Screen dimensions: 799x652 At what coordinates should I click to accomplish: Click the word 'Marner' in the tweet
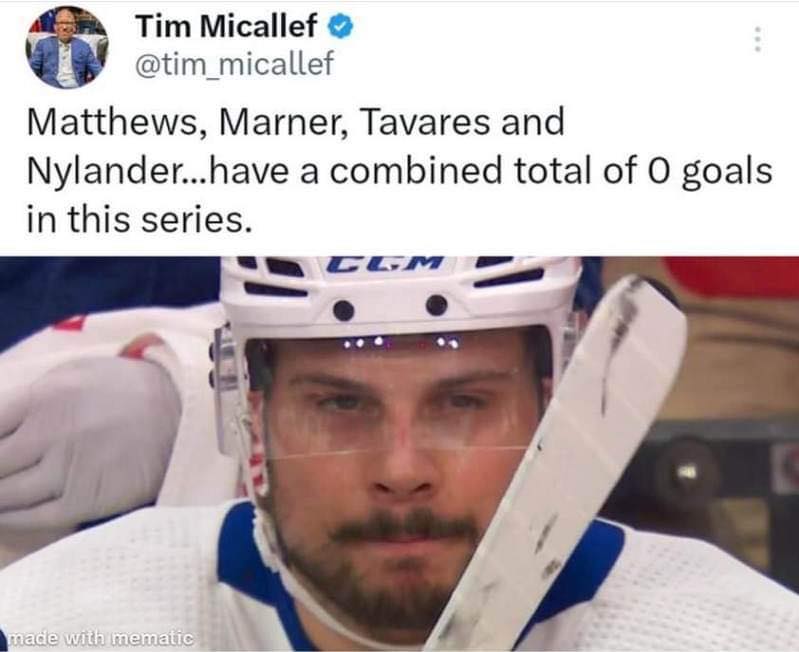click(x=278, y=122)
